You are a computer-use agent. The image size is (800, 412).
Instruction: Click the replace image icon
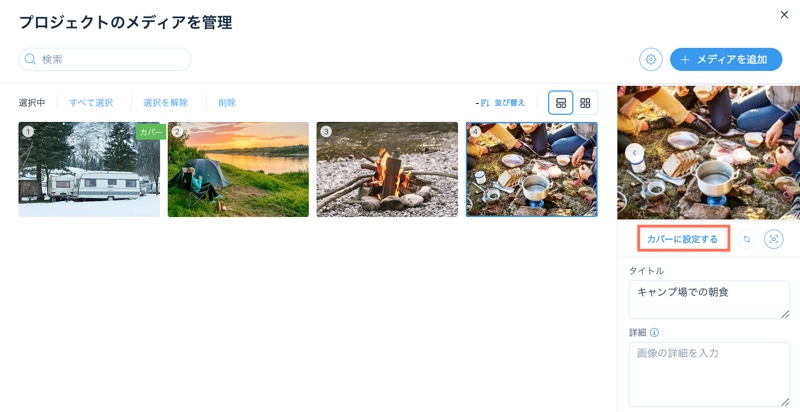point(747,239)
